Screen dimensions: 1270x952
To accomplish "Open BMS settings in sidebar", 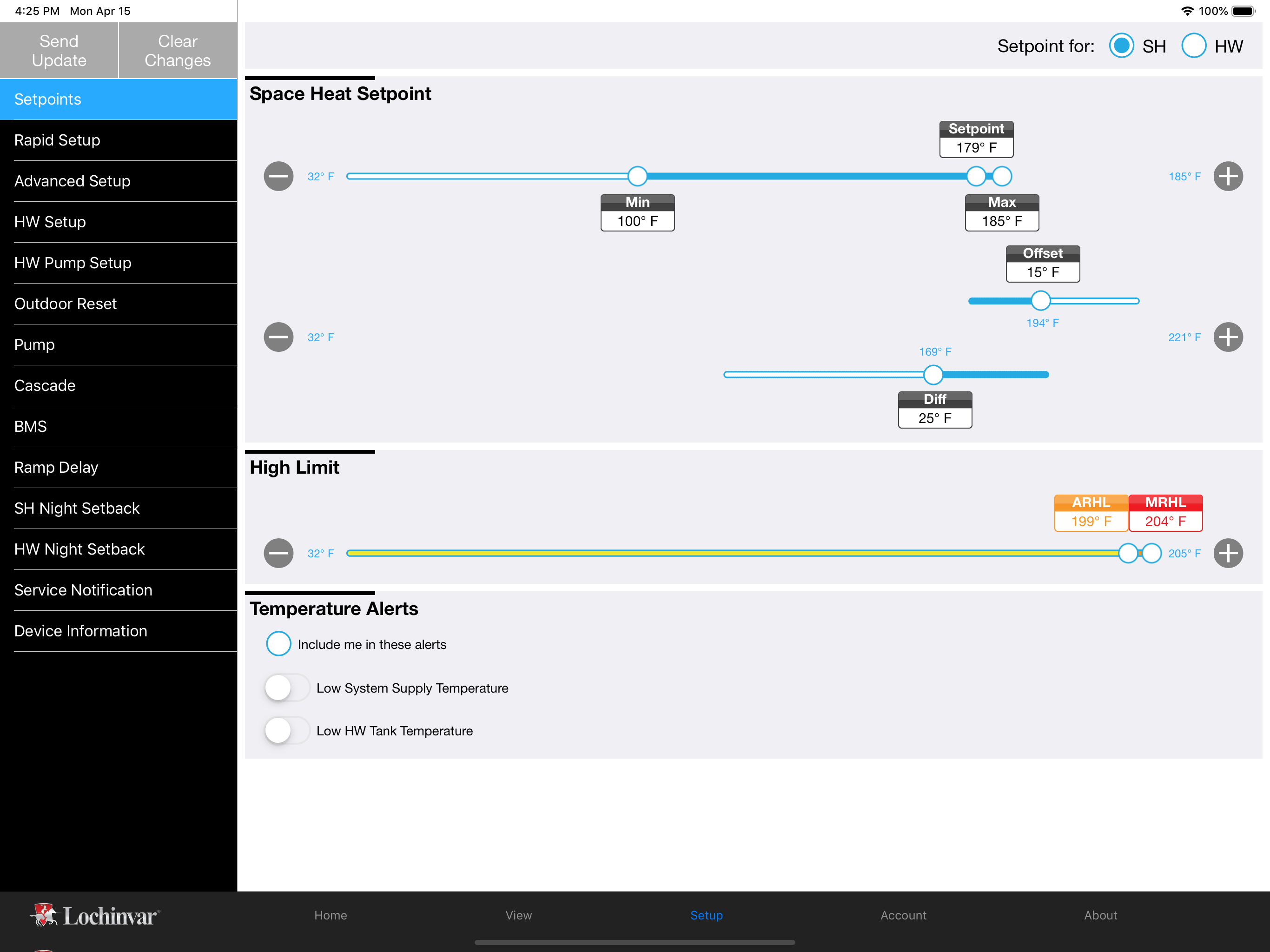I will click(x=119, y=426).
